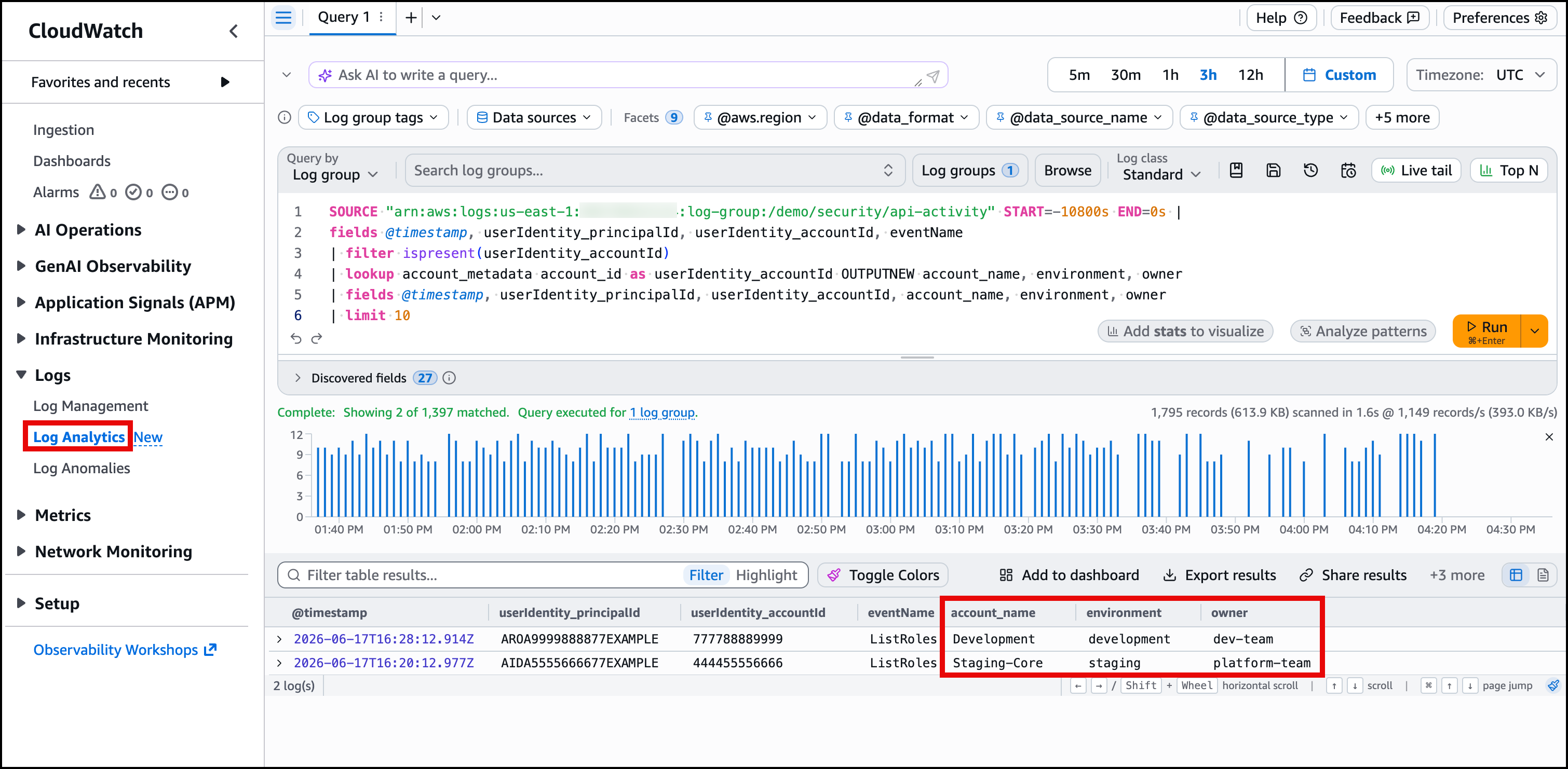
Task: Click the paintbrush icon in status bar
Action: (x=1554, y=685)
